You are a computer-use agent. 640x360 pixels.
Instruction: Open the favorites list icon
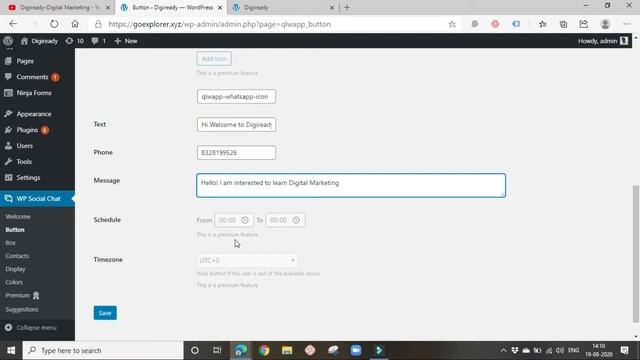(x=542, y=24)
